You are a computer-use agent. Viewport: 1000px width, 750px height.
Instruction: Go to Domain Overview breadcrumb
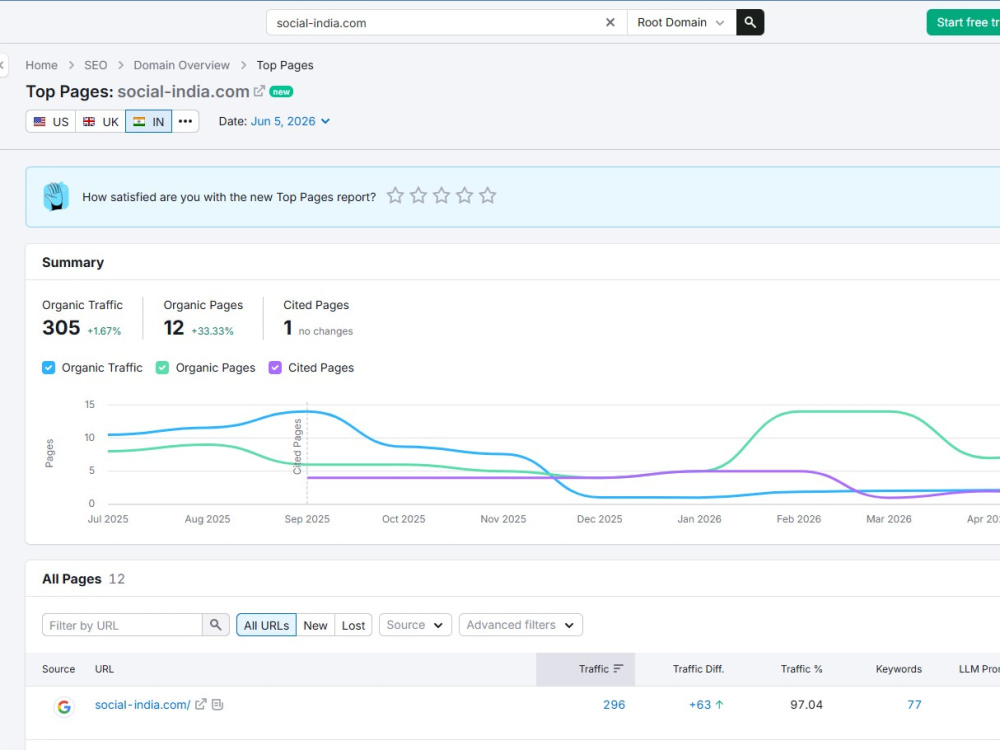point(181,65)
